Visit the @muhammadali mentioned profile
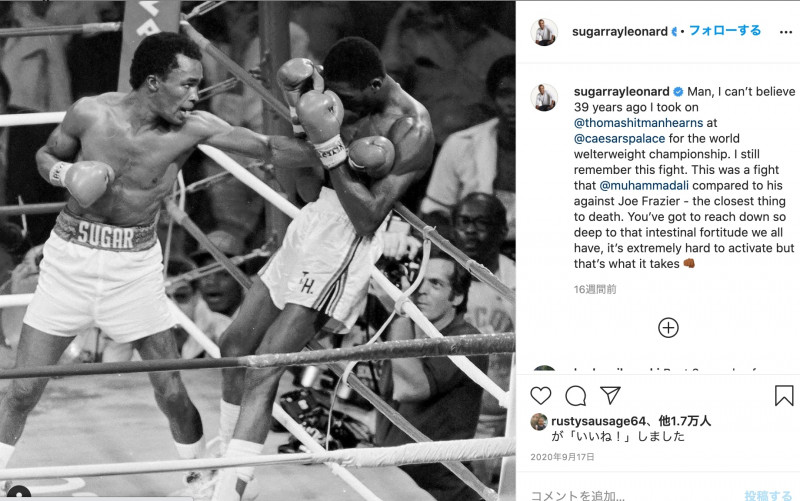Screen dimensions: 800x501 tap(644, 186)
